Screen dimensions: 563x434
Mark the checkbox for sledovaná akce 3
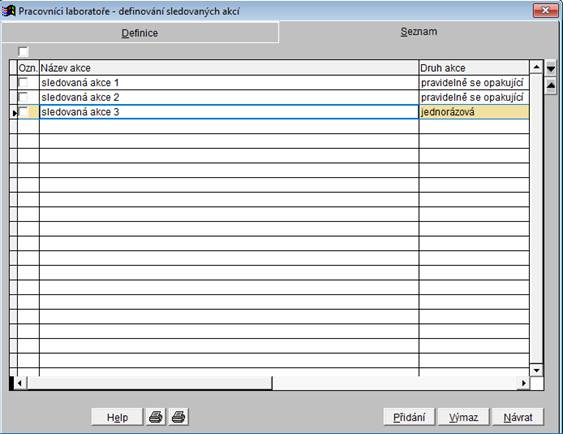23,112
